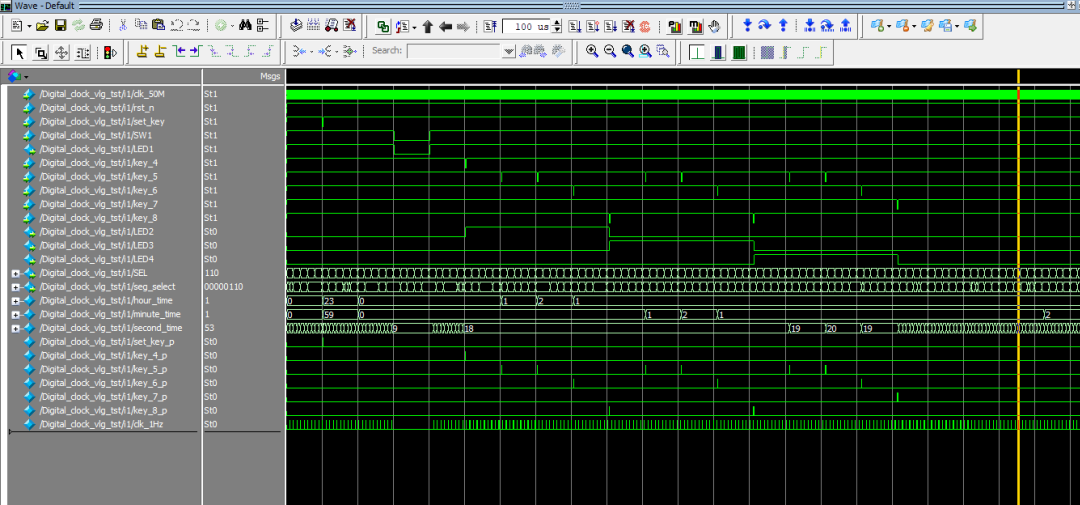The width and height of the screenshot is (1080, 505).
Task: Select the minute_time signal name
Action: [111, 314]
